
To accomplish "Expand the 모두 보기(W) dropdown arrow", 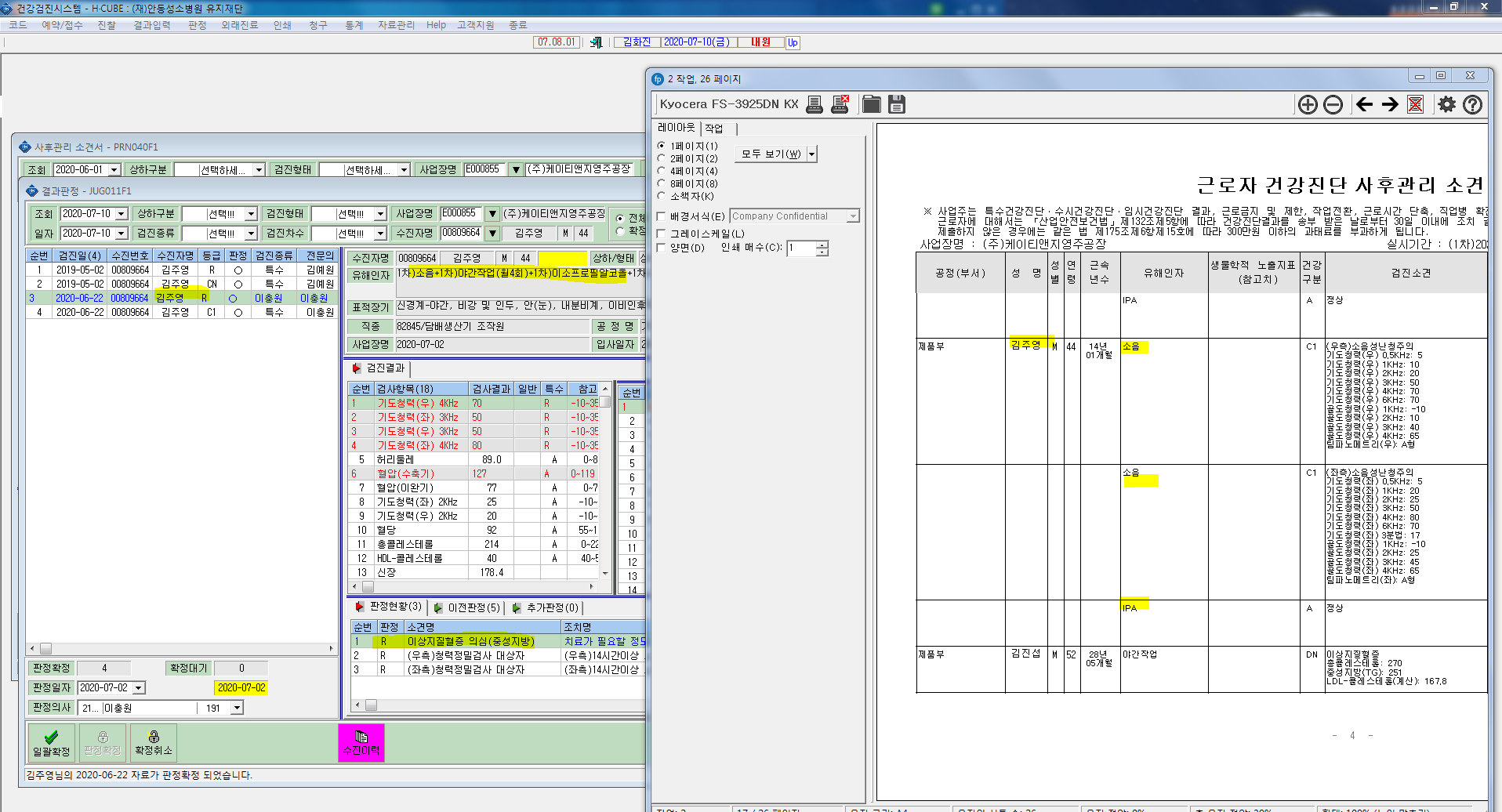I will [x=812, y=154].
